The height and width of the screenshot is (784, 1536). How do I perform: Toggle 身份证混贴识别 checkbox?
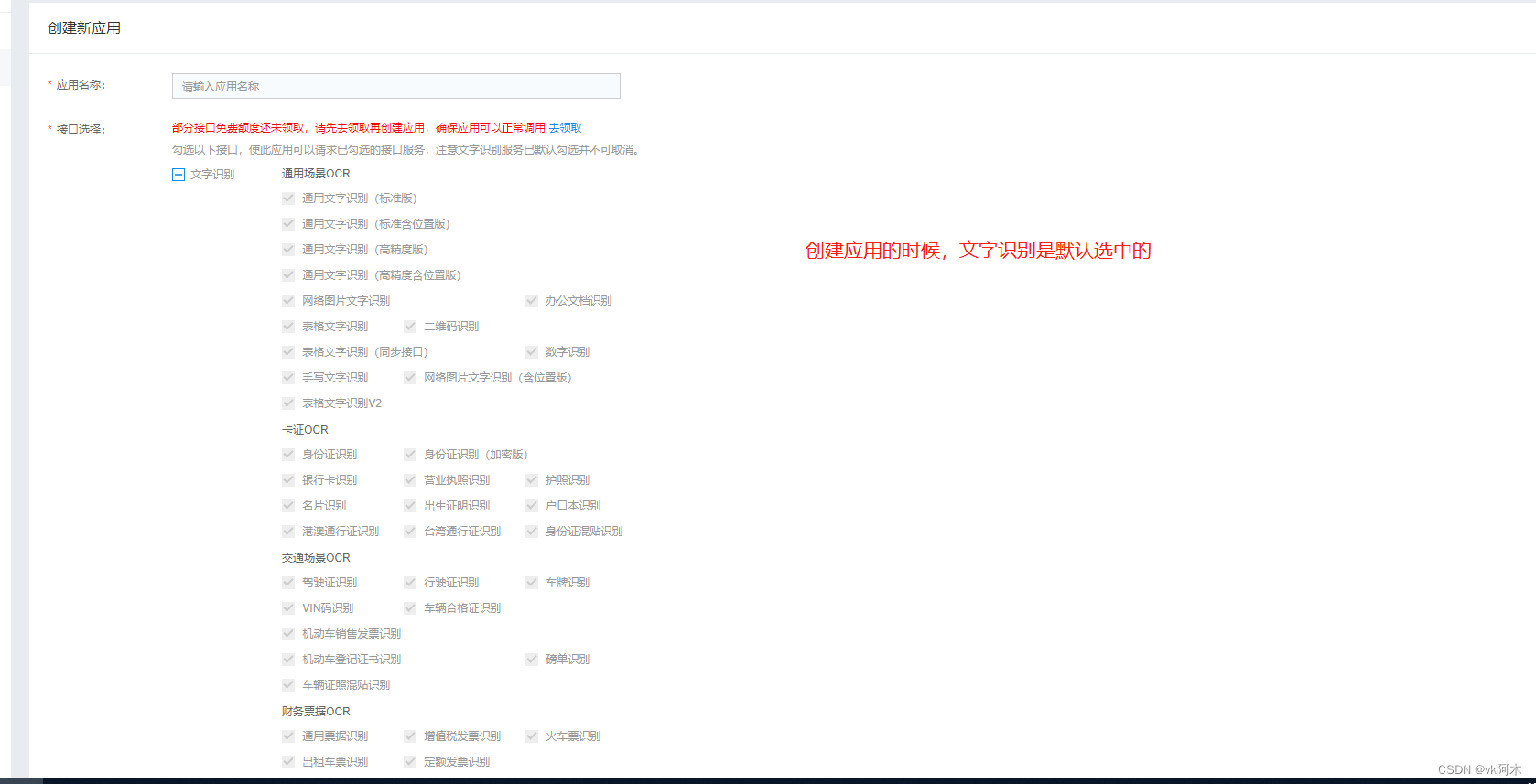click(532, 532)
